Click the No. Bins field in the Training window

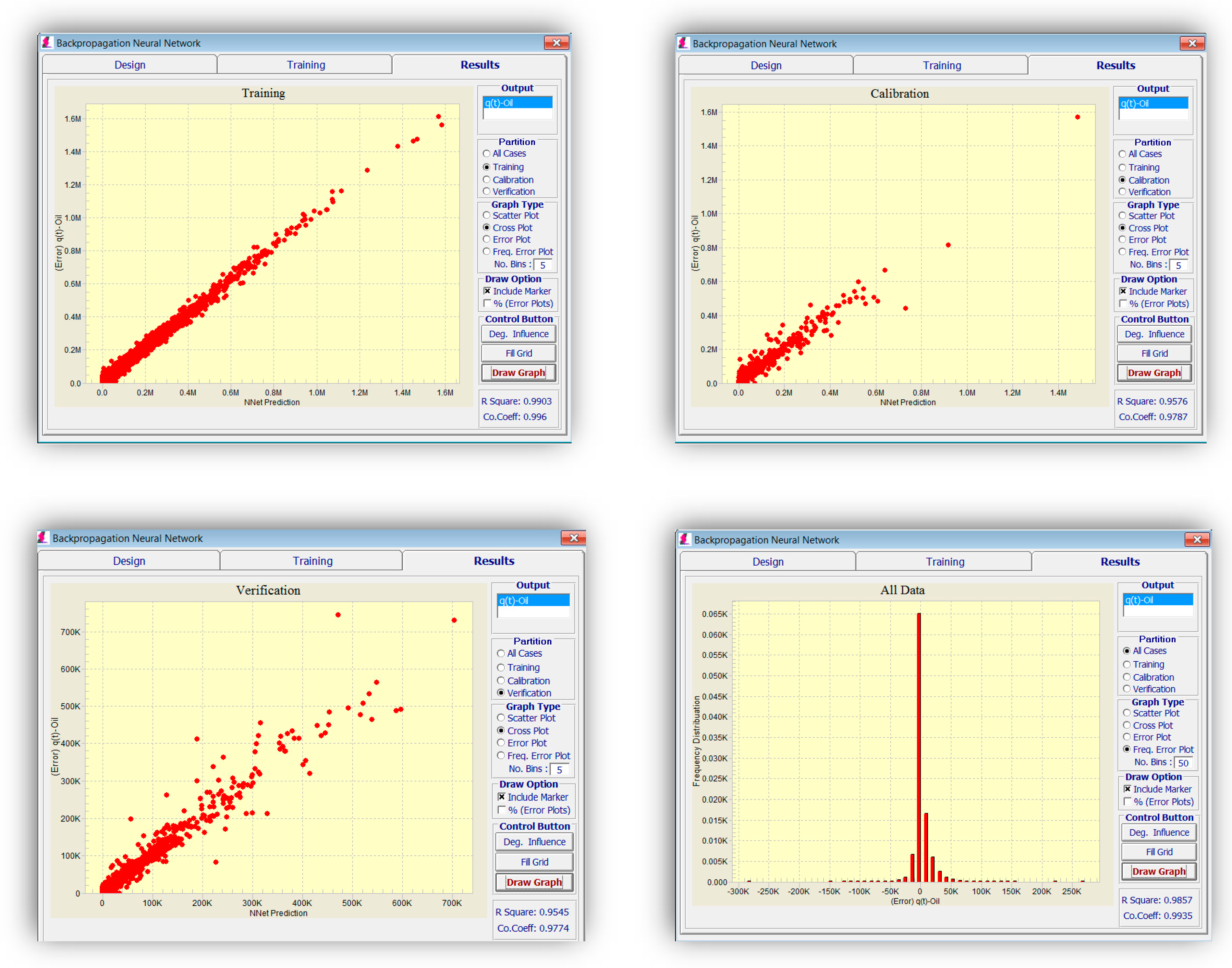[x=542, y=265]
